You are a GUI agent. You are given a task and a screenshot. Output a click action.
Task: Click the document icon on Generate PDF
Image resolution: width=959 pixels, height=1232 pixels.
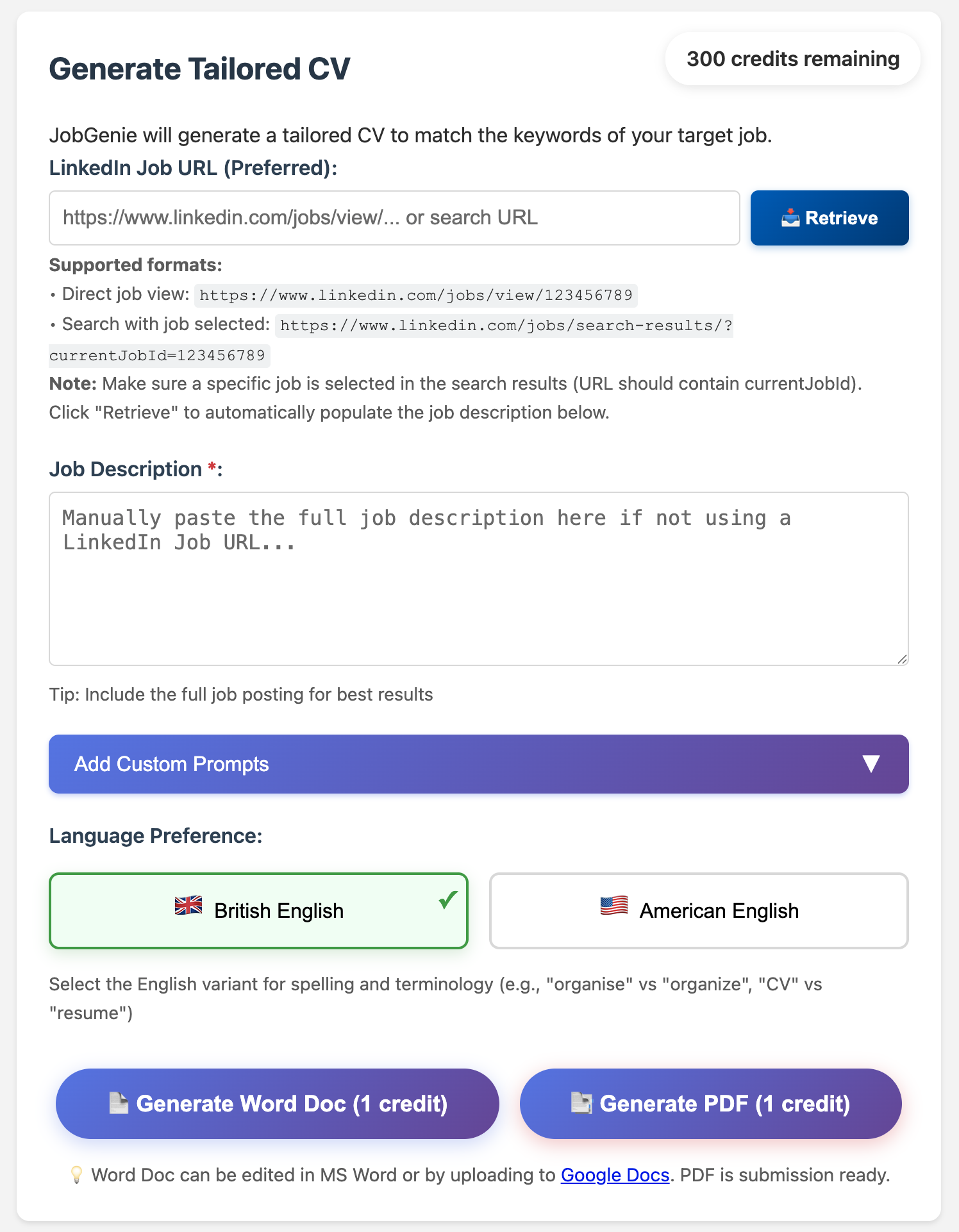tap(582, 1104)
